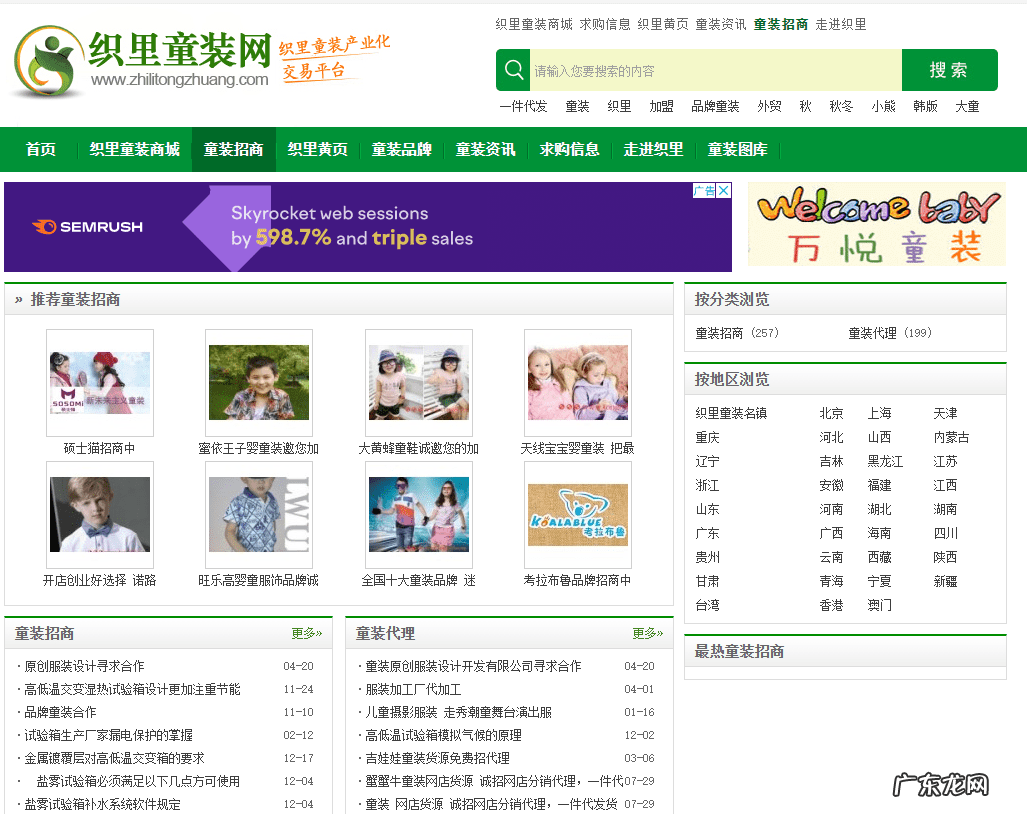Click 更多» in the 童装代理 section
Image resolution: width=1027 pixels, height=814 pixels.
(647, 634)
